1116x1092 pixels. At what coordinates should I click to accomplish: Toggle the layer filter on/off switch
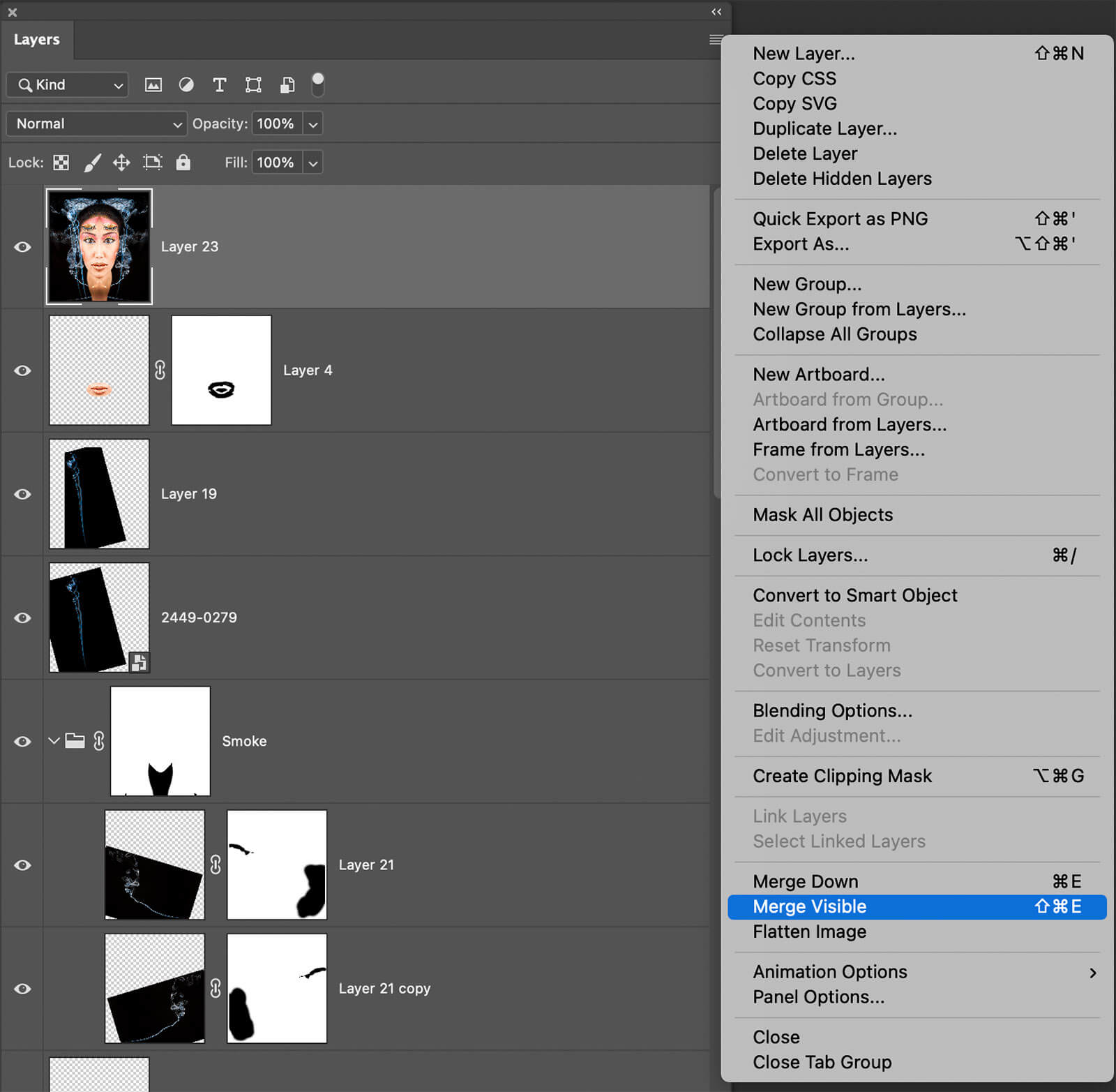[x=317, y=84]
